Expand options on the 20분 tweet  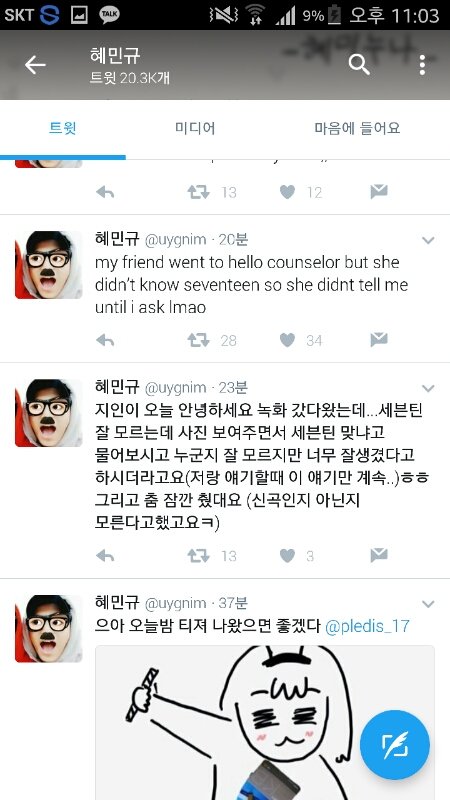pyautogui.click(x=428, y=240)
